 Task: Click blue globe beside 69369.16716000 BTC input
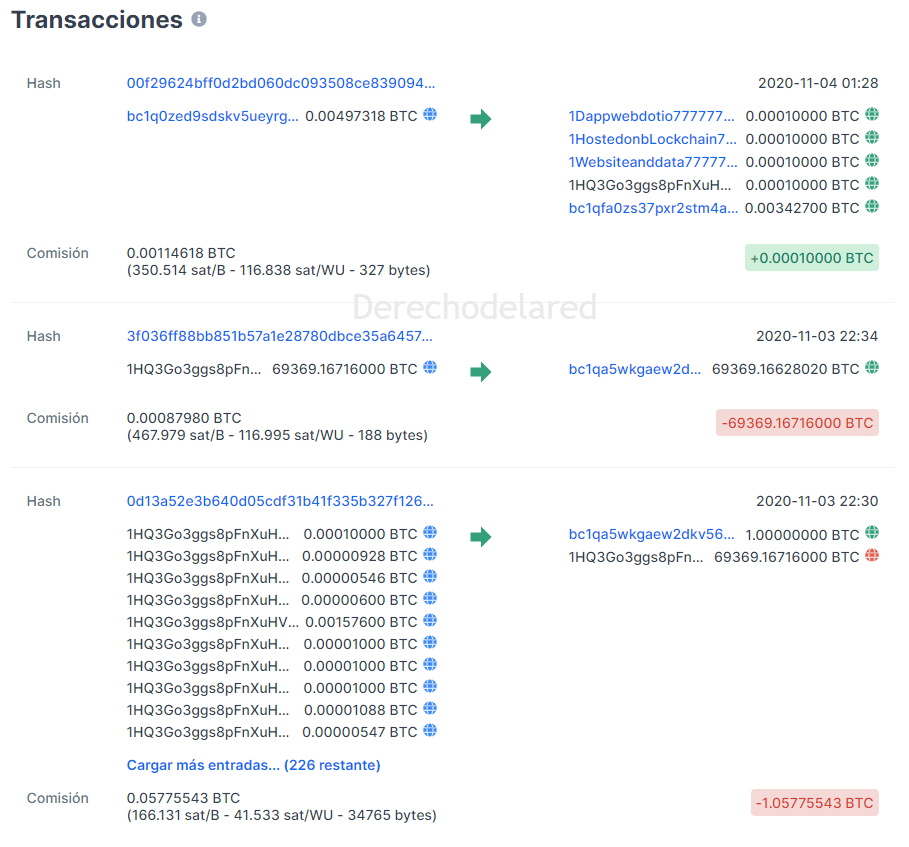pos(430,368)
